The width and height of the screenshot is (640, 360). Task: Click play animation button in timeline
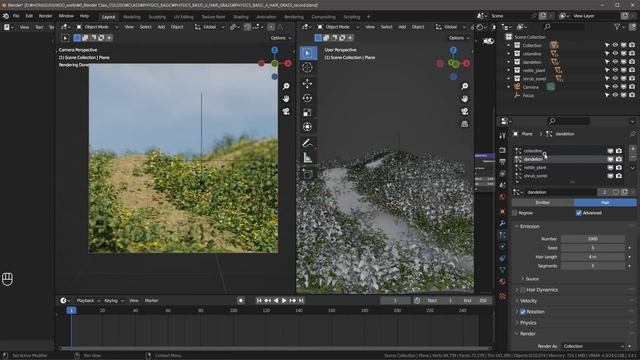(284, 301)
